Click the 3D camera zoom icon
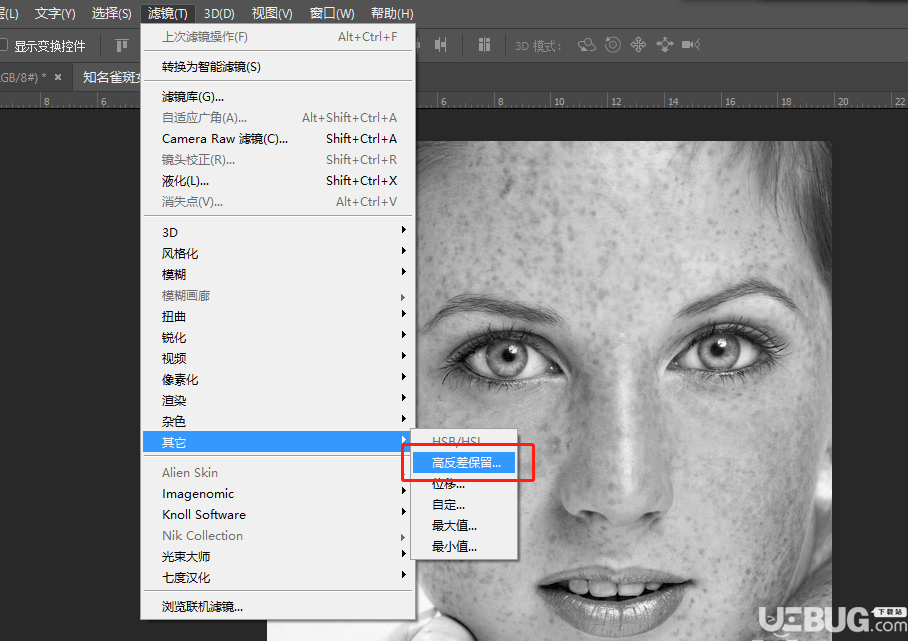 [691, 45]
